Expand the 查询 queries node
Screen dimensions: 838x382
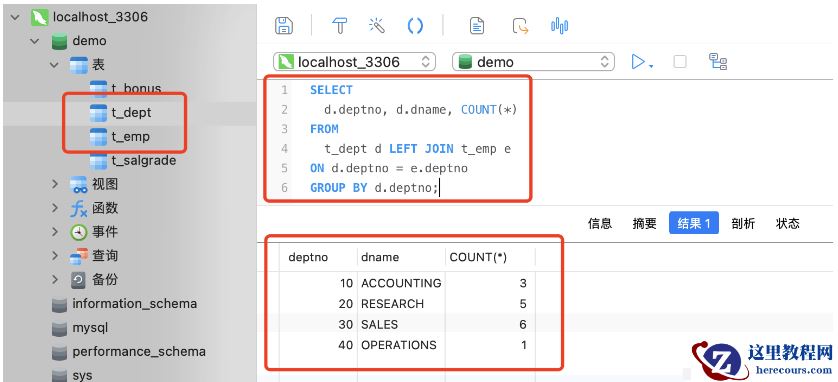pos(54,256)
